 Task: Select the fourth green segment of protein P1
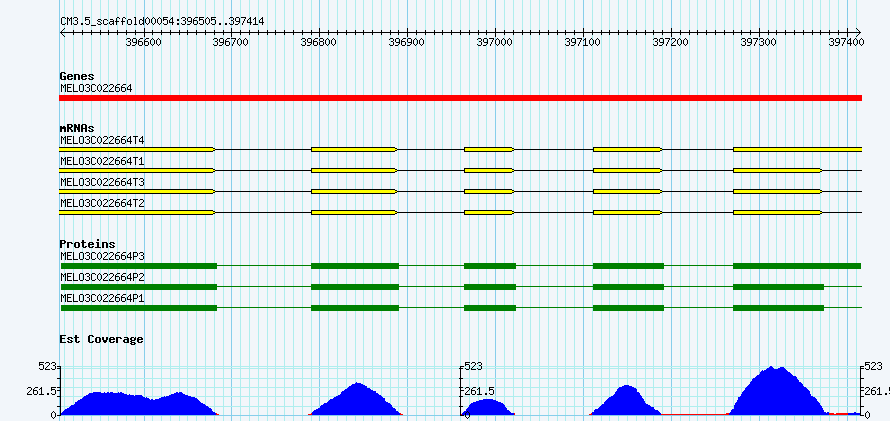pyautogui.click(x=628, y=308)
